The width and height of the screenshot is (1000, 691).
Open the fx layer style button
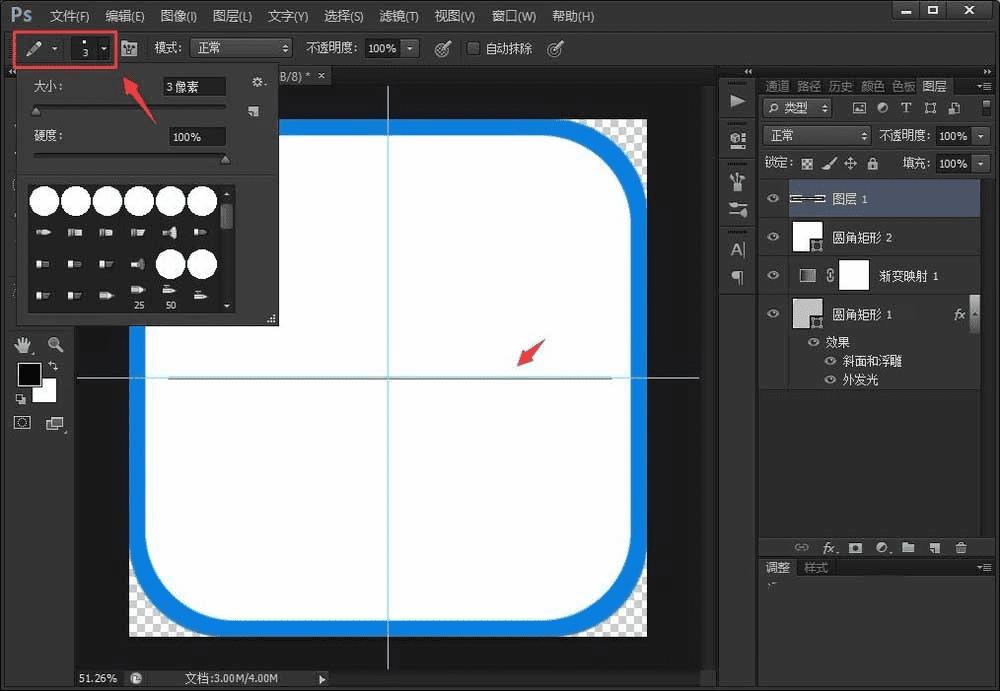click(x=829, y=548)
